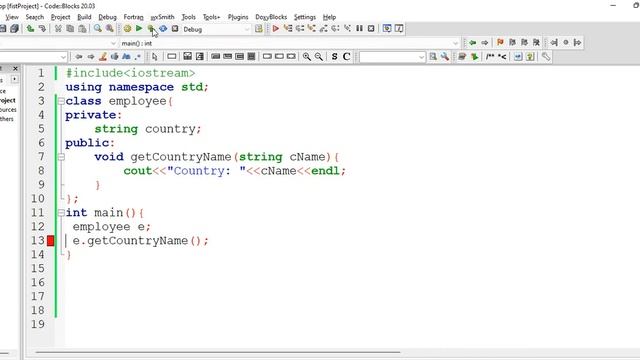This screenshot has width=640, height=360.
Task: Click the Copy icon
Action: tap(70, 29)
